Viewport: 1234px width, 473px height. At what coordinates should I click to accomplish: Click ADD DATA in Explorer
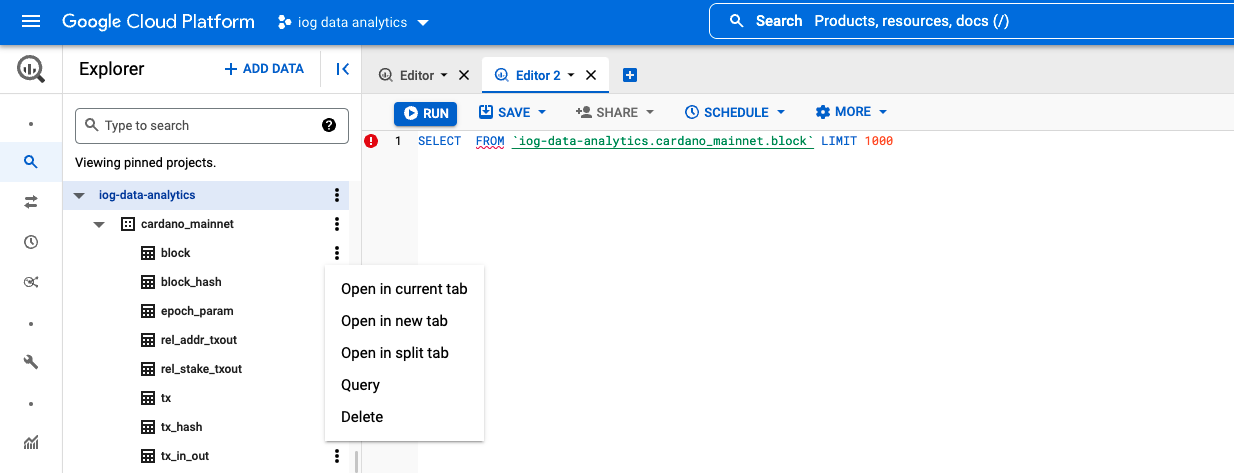pyautogui.click(x=264, y=69)
